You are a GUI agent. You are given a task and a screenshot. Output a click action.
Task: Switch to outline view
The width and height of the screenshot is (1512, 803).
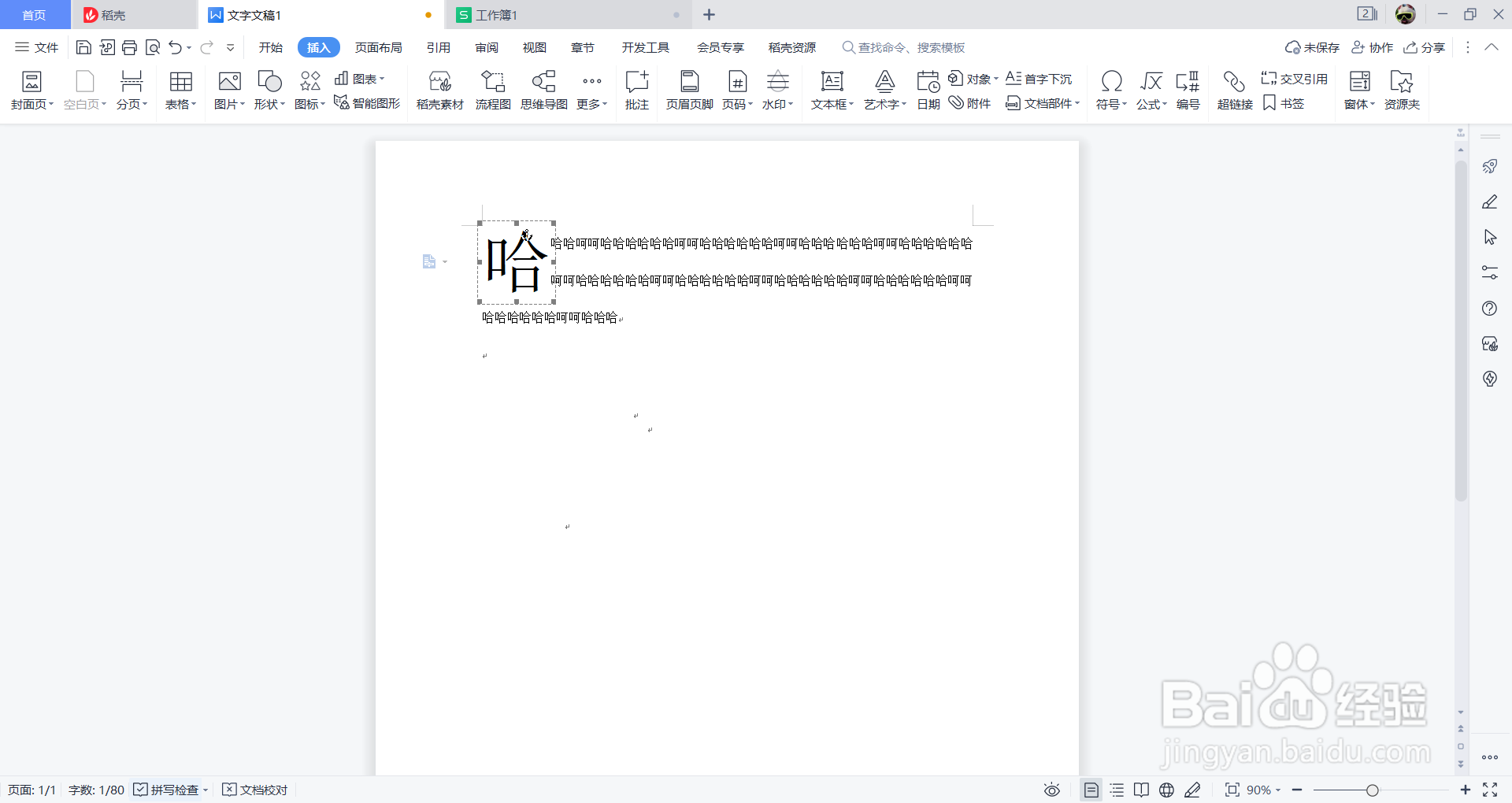(1117, 790)
